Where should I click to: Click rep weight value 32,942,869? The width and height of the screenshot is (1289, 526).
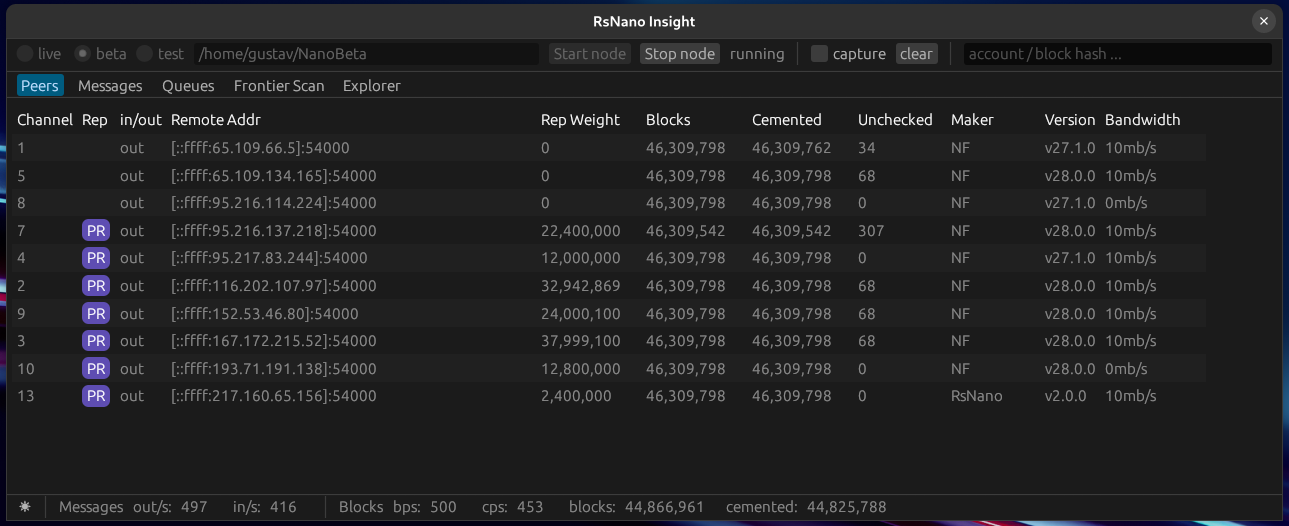[x=581, y=286]
